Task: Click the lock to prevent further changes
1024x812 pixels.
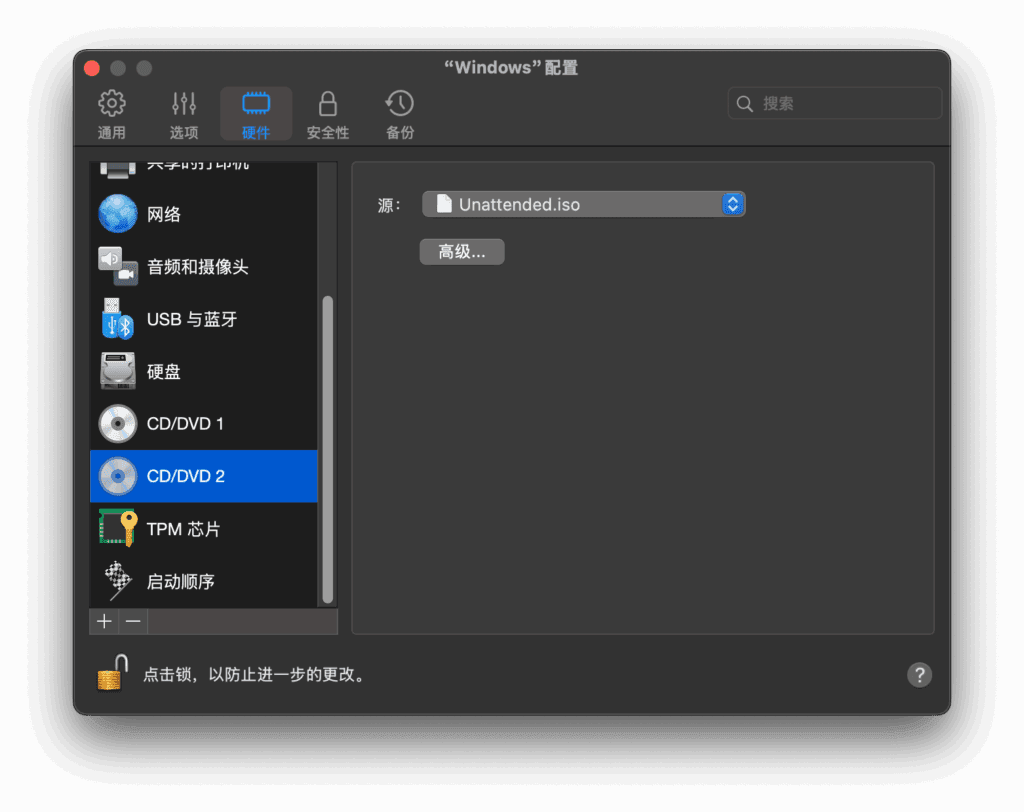Action: pos(110,675)
